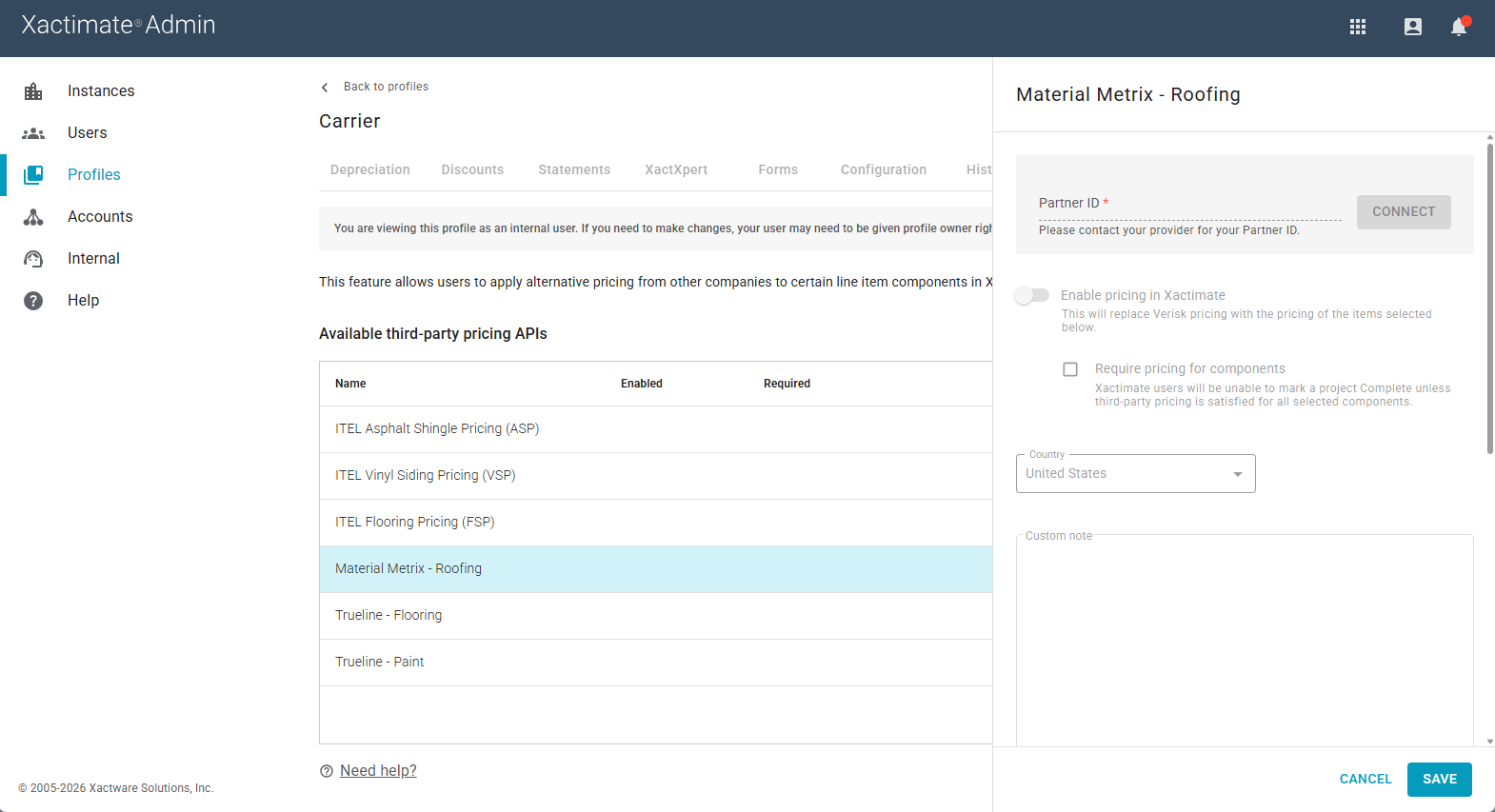Click into the Partner ID field
This screenshot has width=1495, height=812.
(1190, 208)
